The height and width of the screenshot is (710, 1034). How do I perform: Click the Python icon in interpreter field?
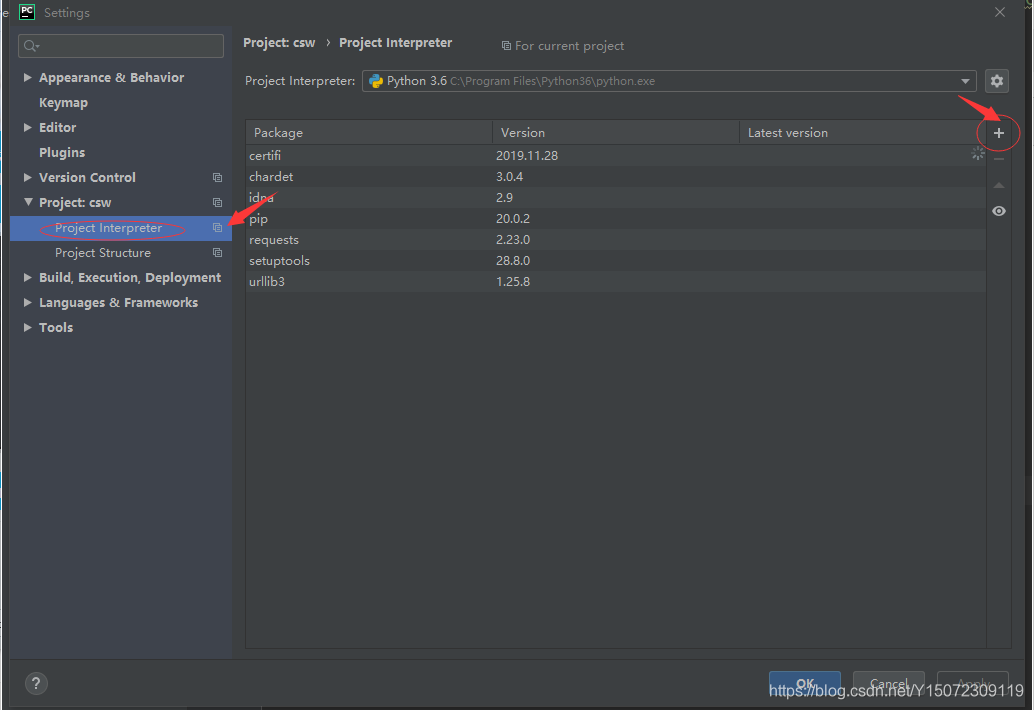click(376, 81)
